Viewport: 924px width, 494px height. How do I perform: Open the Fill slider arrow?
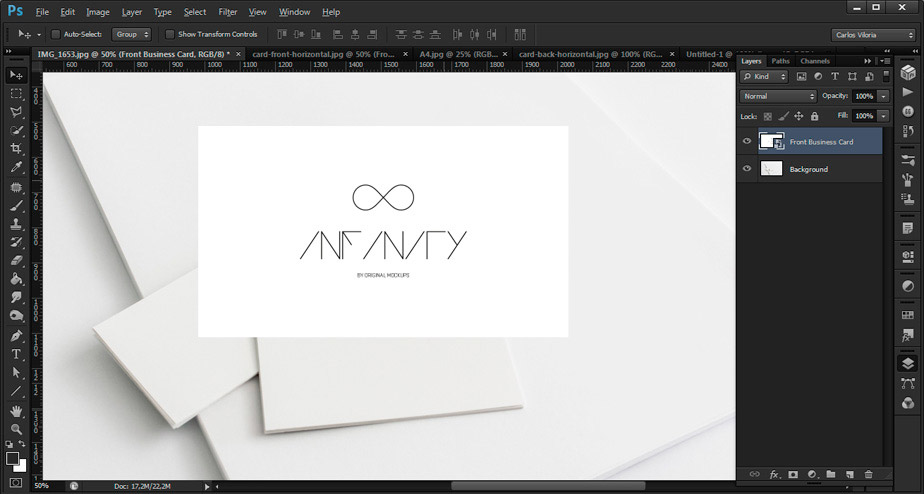883,116
